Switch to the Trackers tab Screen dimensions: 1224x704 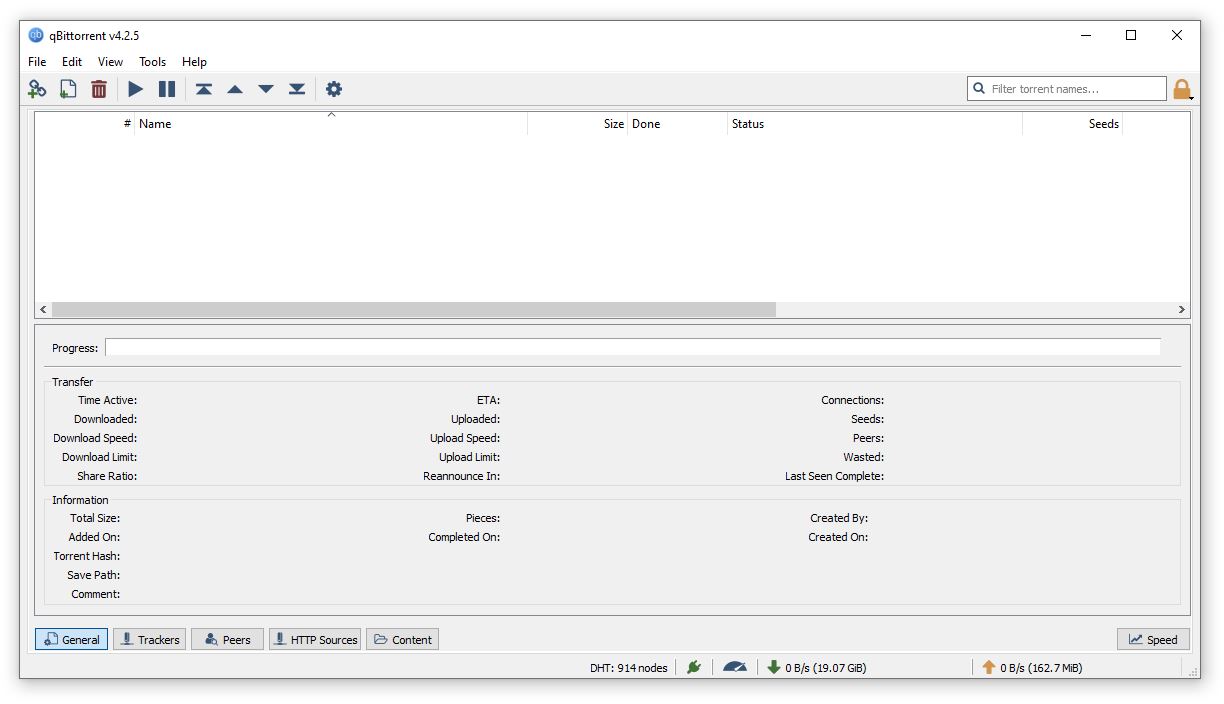(x=149, y=639)
